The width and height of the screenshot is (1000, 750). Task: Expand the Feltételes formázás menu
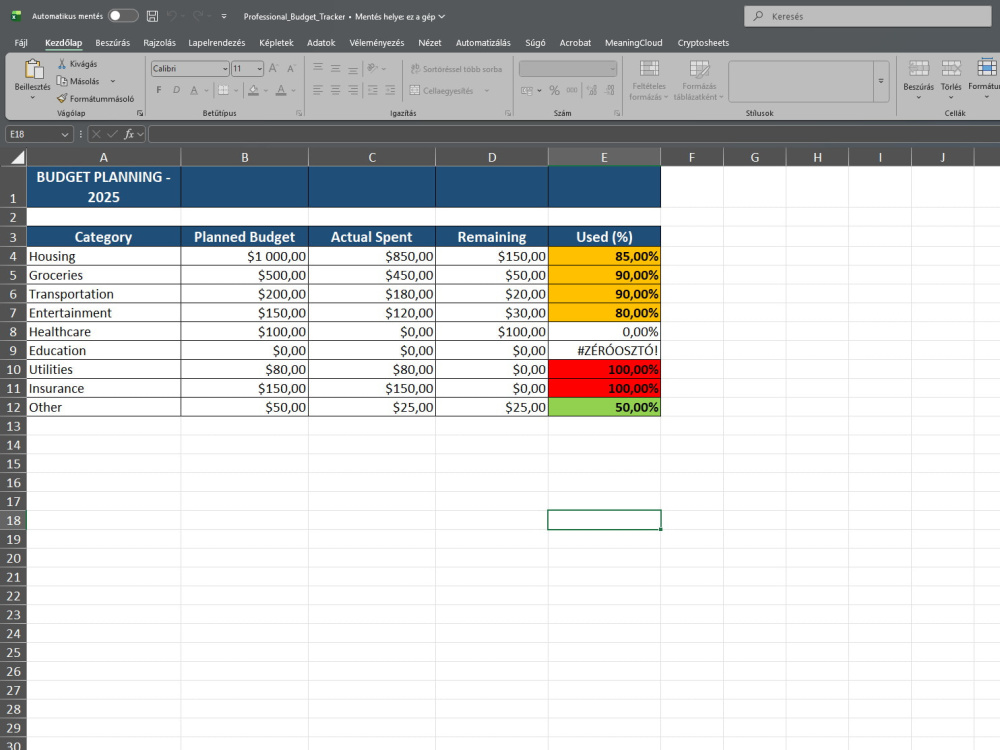649,80
